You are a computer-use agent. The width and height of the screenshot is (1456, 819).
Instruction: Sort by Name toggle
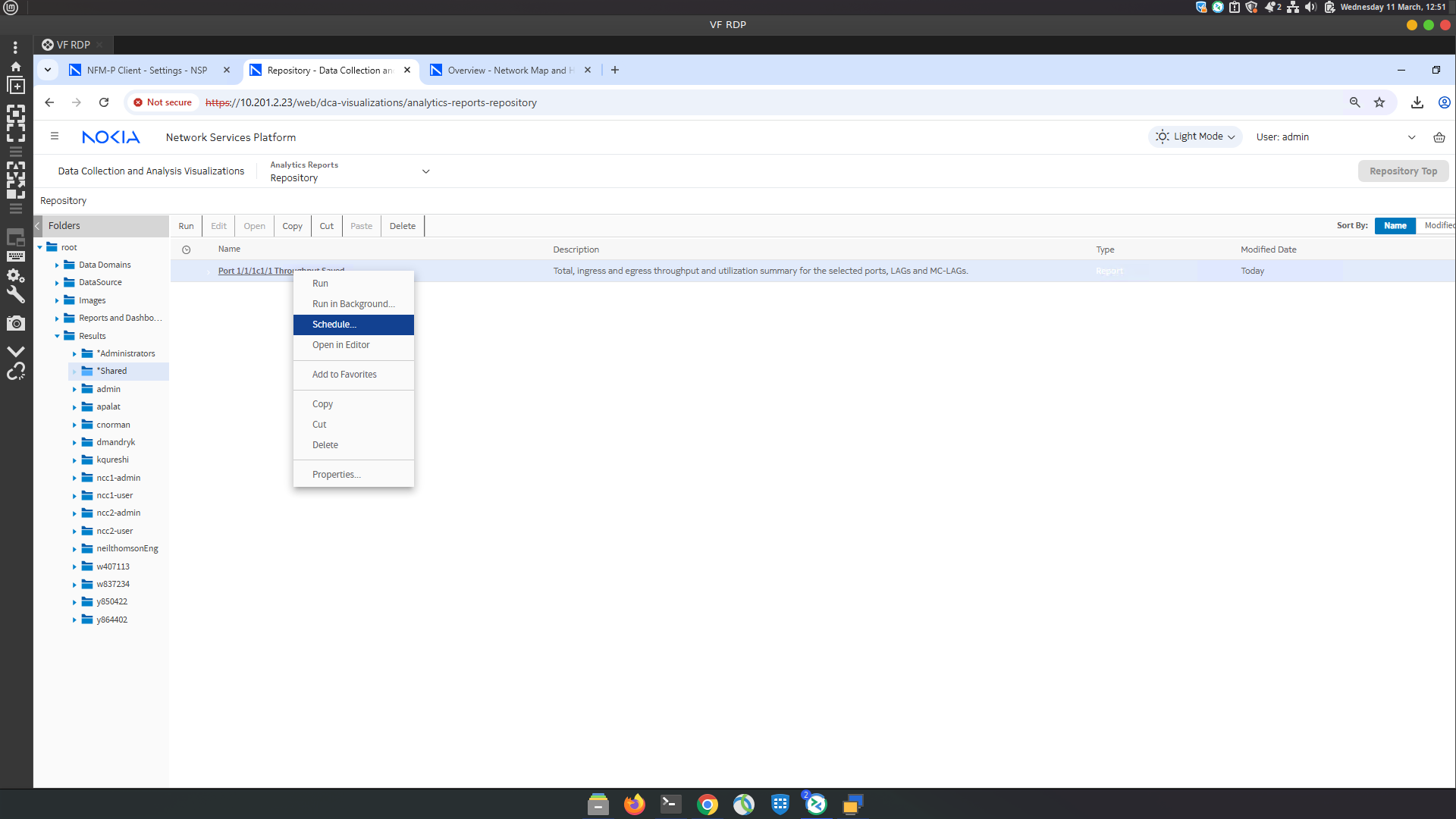tap(1395, 226)
